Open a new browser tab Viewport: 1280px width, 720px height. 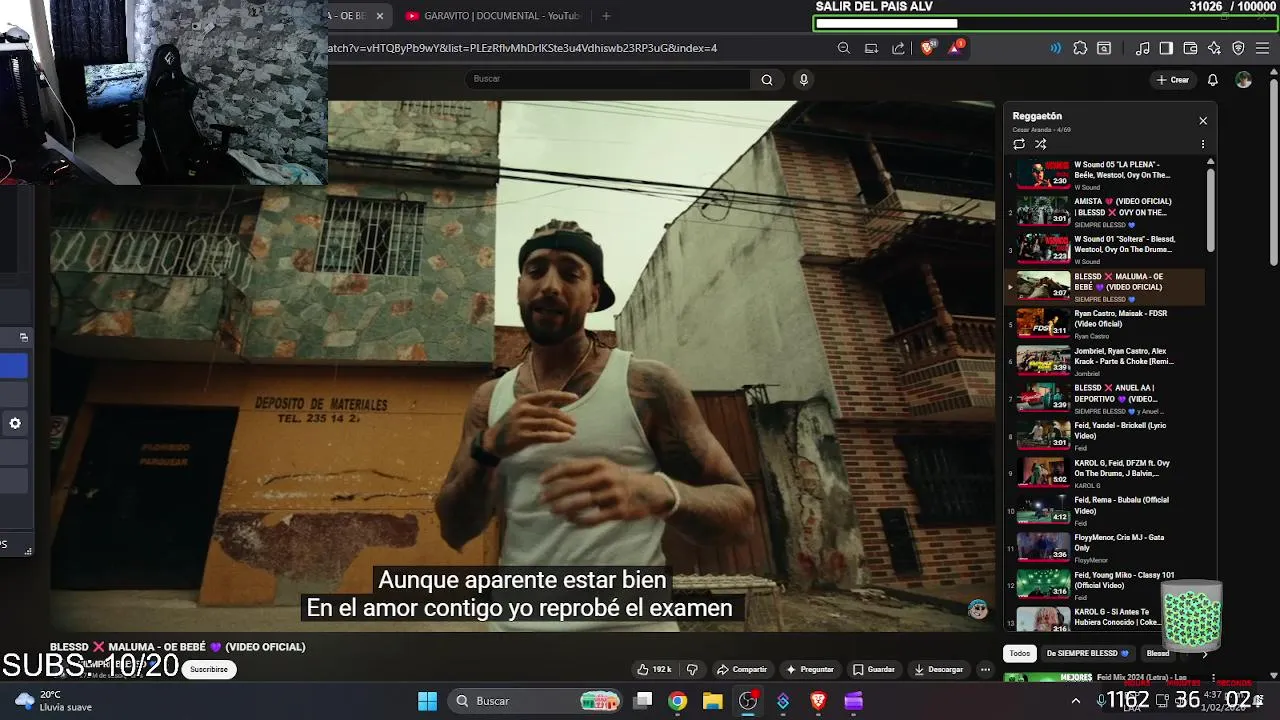606,16
